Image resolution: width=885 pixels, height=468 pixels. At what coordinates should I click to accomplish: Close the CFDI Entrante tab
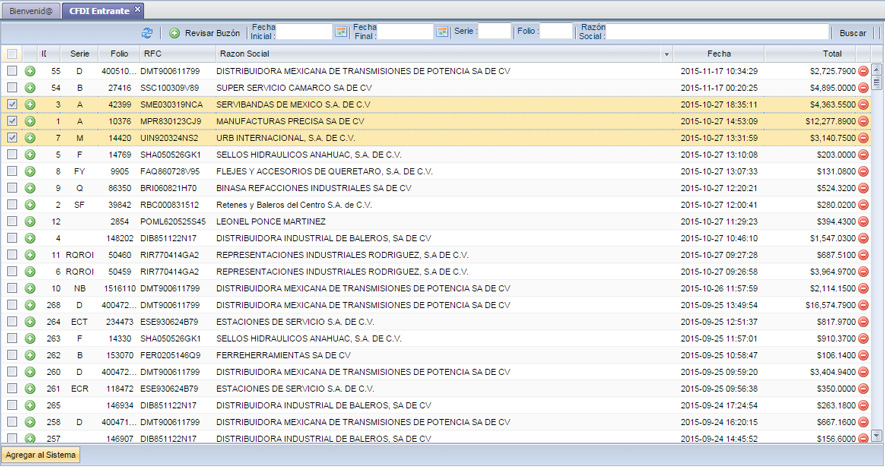(x=137, y=10)
